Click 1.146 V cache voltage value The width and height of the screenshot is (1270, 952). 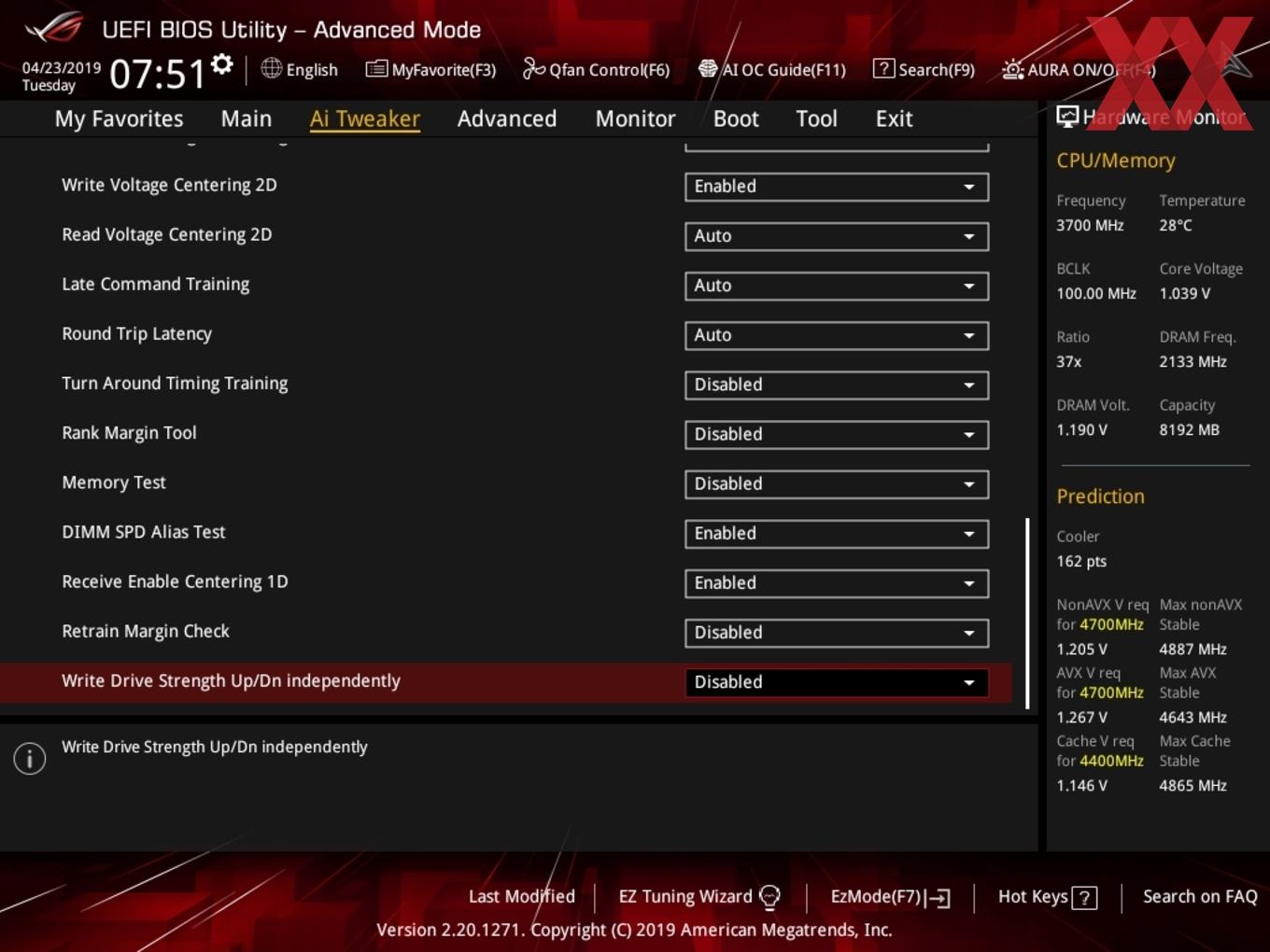[x=1081, y=785]
